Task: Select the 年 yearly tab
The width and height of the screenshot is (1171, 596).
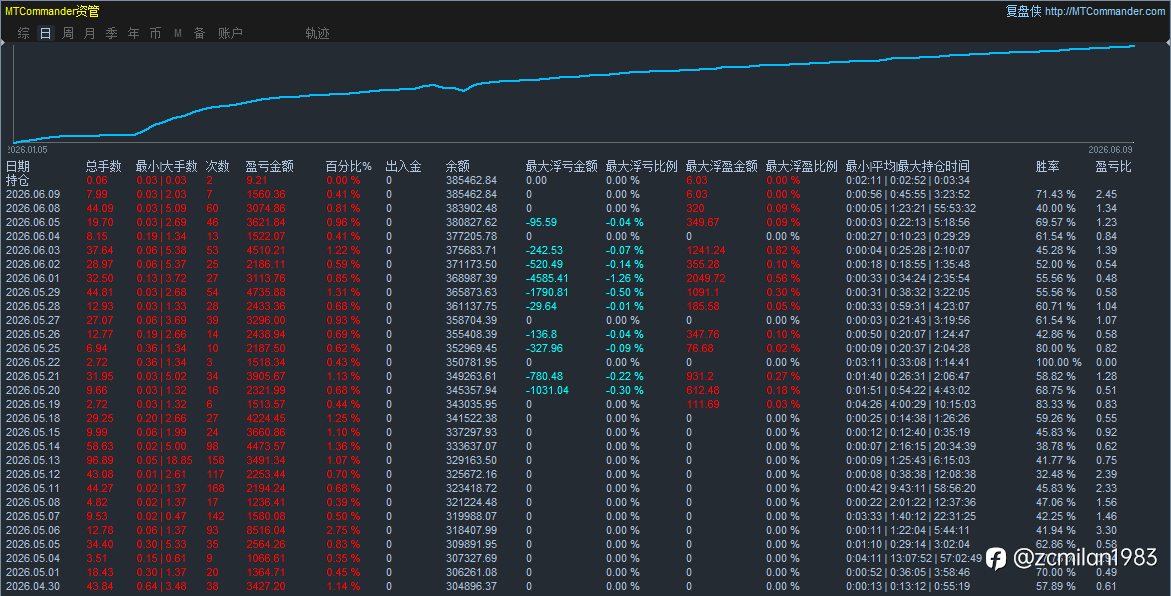Action: pos(133,33)
